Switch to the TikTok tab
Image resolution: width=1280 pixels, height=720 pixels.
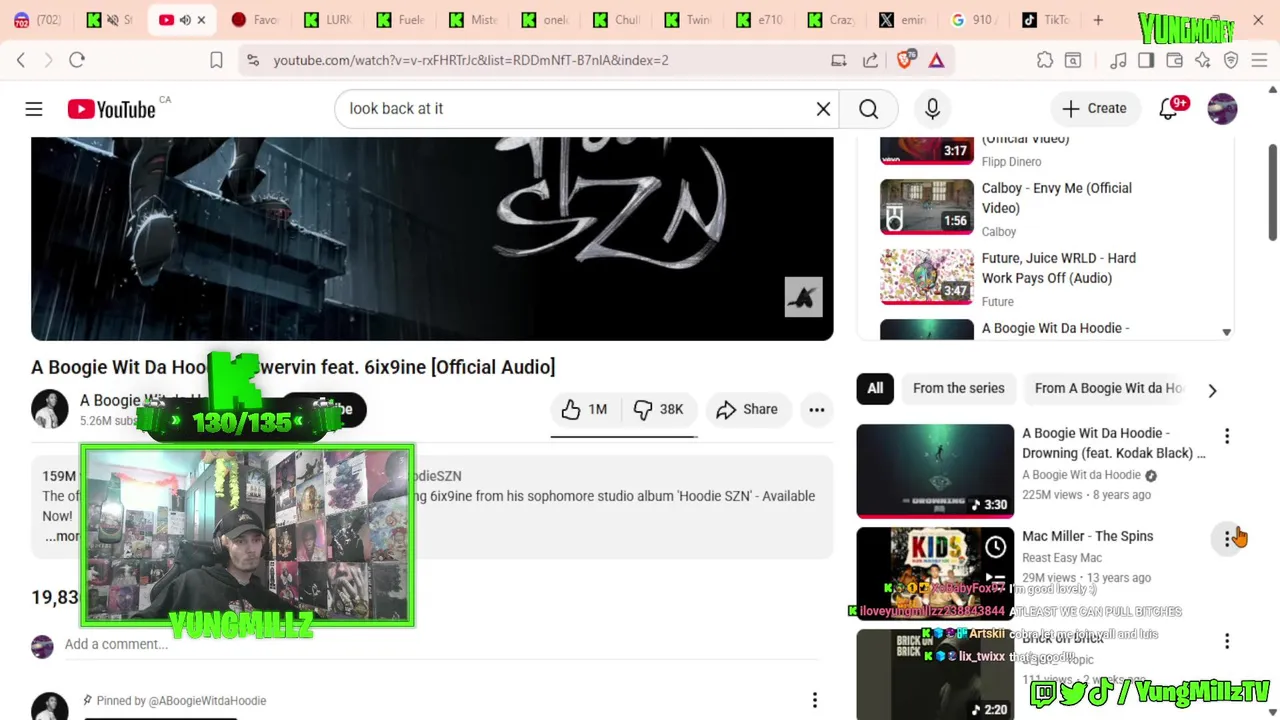(x=1045, y=20)
